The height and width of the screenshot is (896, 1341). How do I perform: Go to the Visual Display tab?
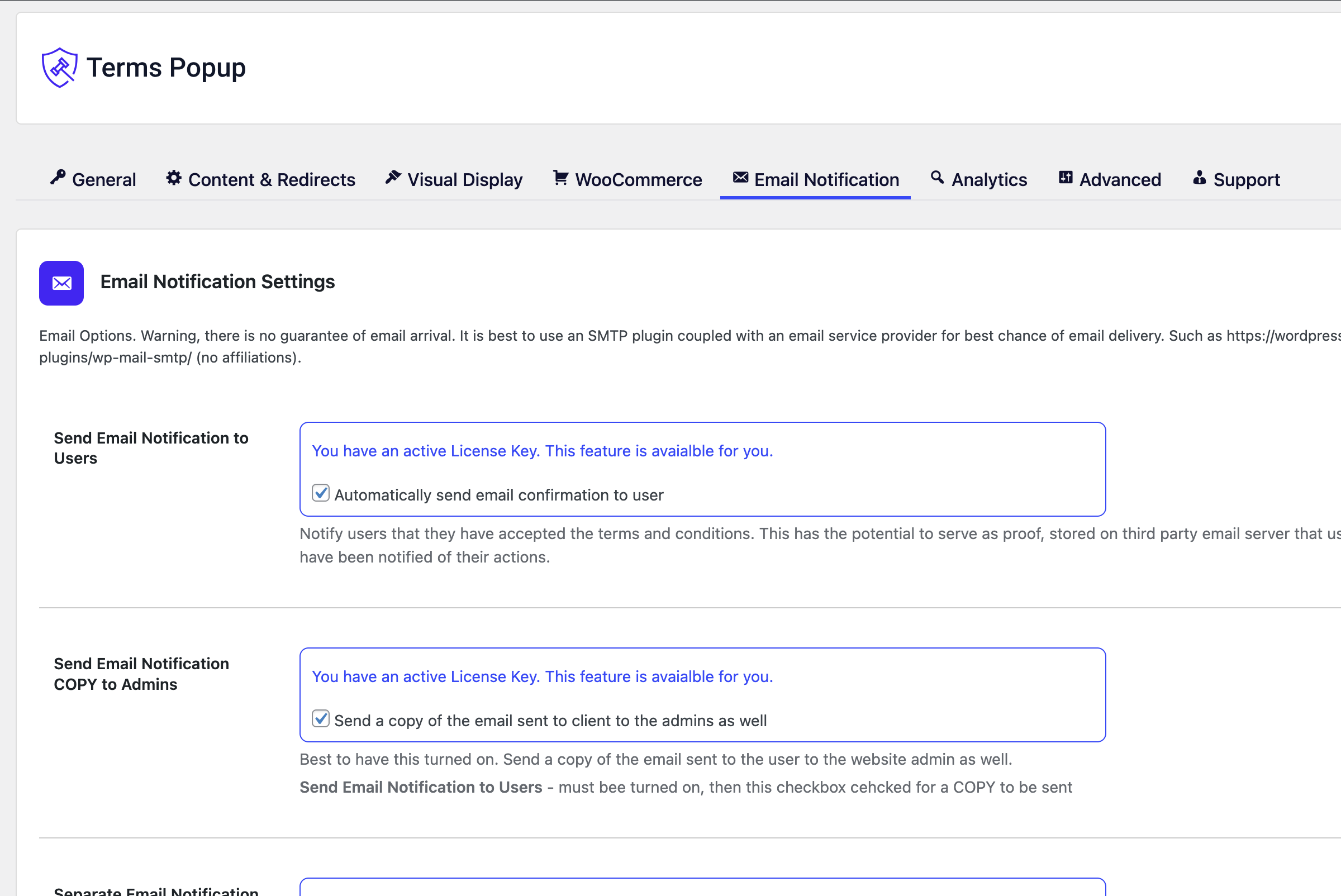[x=465, y=180]
